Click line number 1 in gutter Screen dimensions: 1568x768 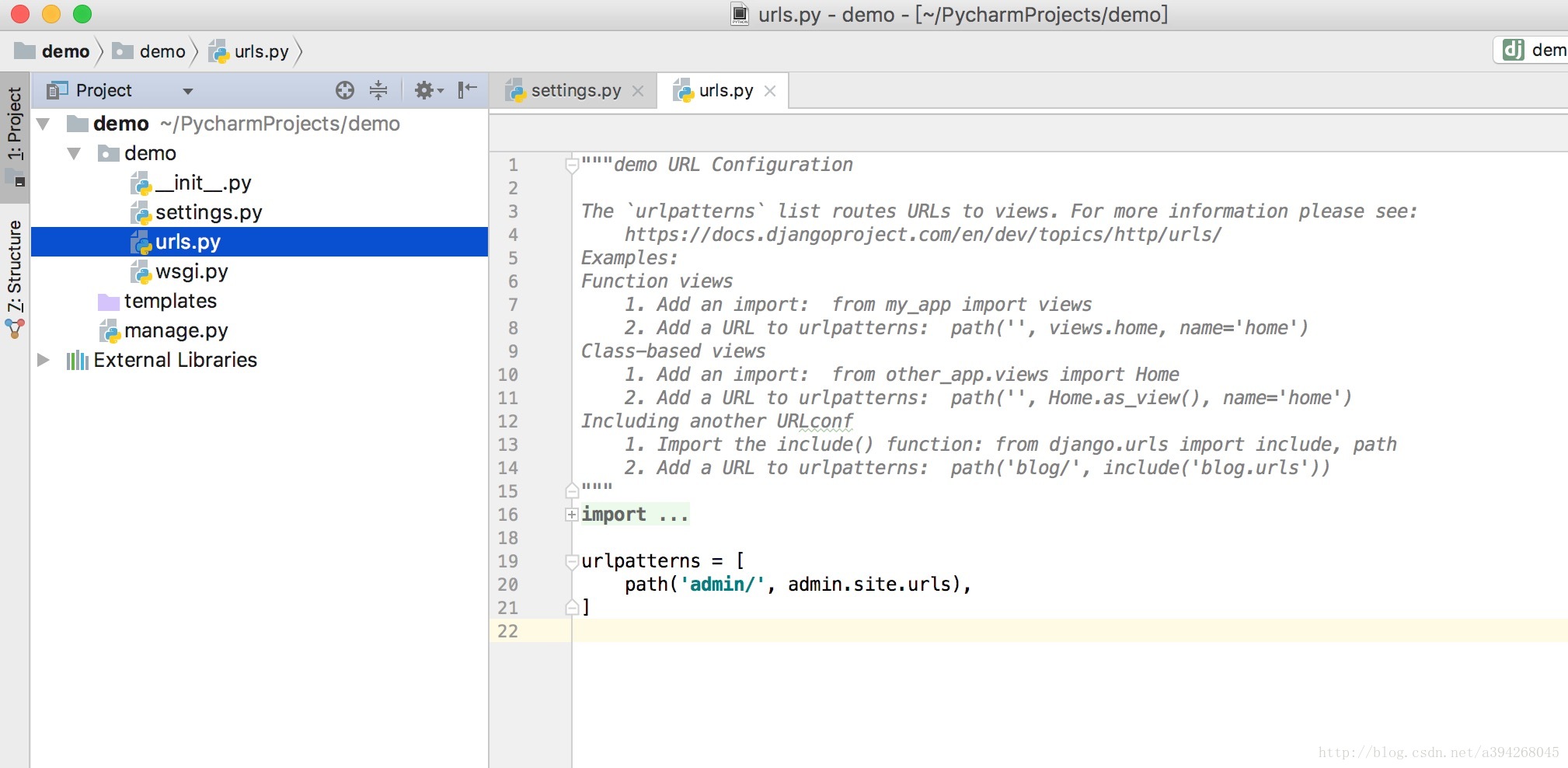[513, 165]
